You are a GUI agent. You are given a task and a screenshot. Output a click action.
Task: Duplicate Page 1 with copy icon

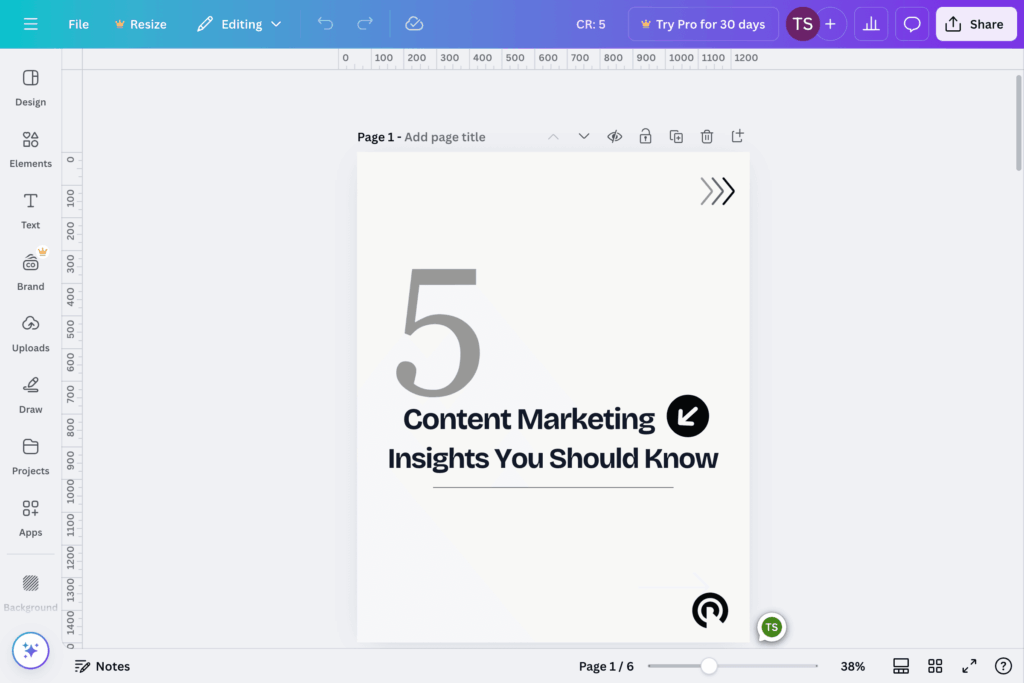point(676,136)
